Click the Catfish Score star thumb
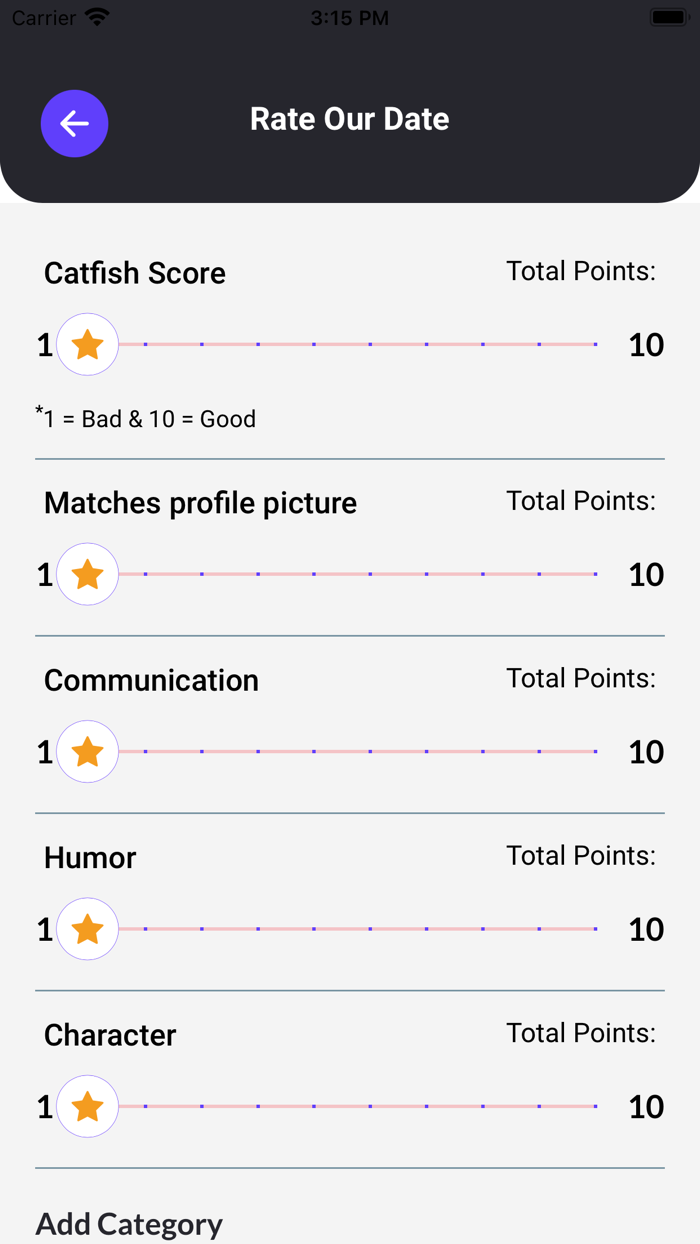 (88, 345)
